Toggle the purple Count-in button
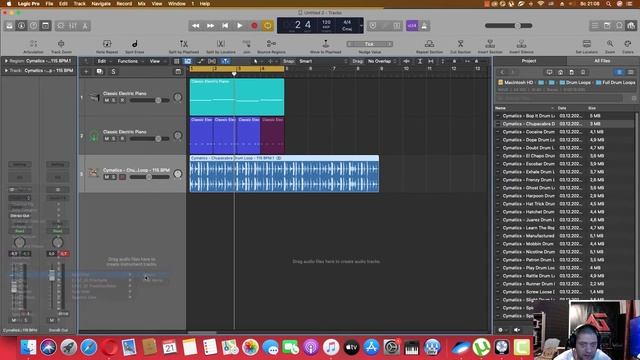 tap(412, 26)
